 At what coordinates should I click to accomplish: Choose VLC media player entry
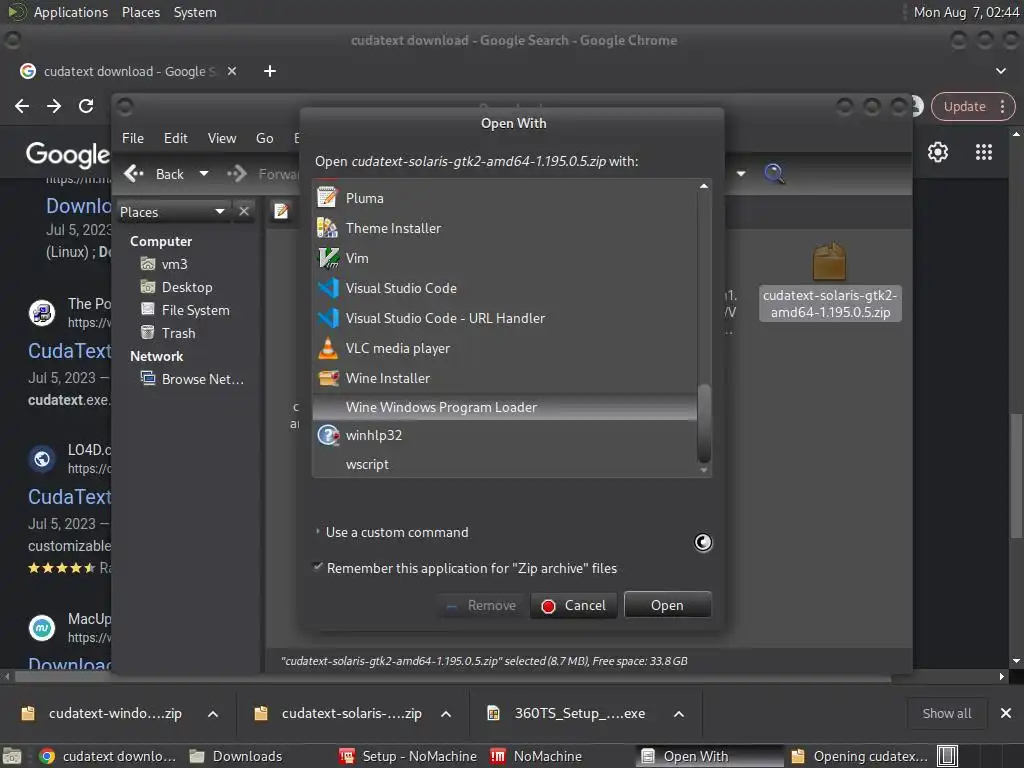tap(505, 348)
